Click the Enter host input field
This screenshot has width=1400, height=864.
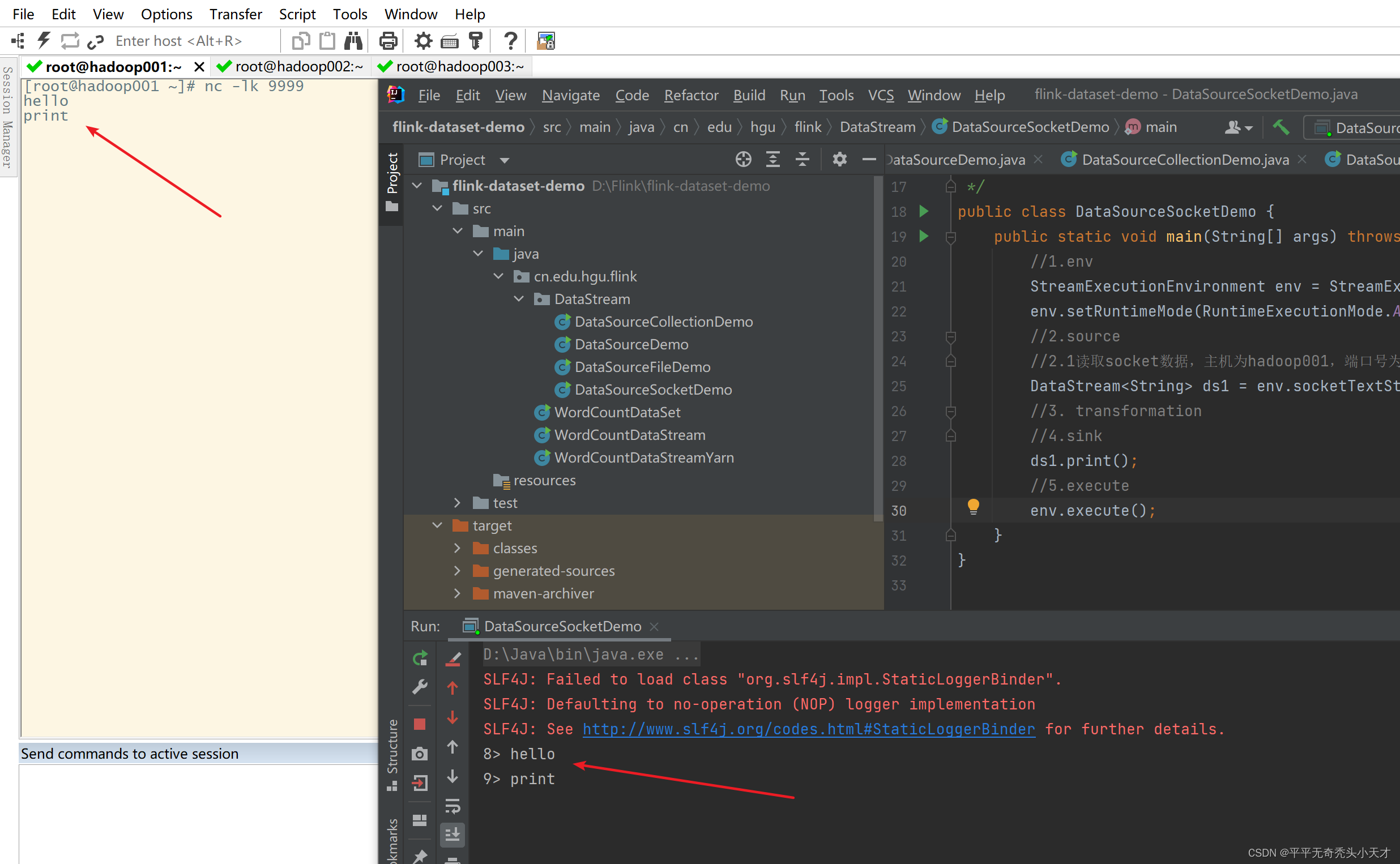coord(178,41)
